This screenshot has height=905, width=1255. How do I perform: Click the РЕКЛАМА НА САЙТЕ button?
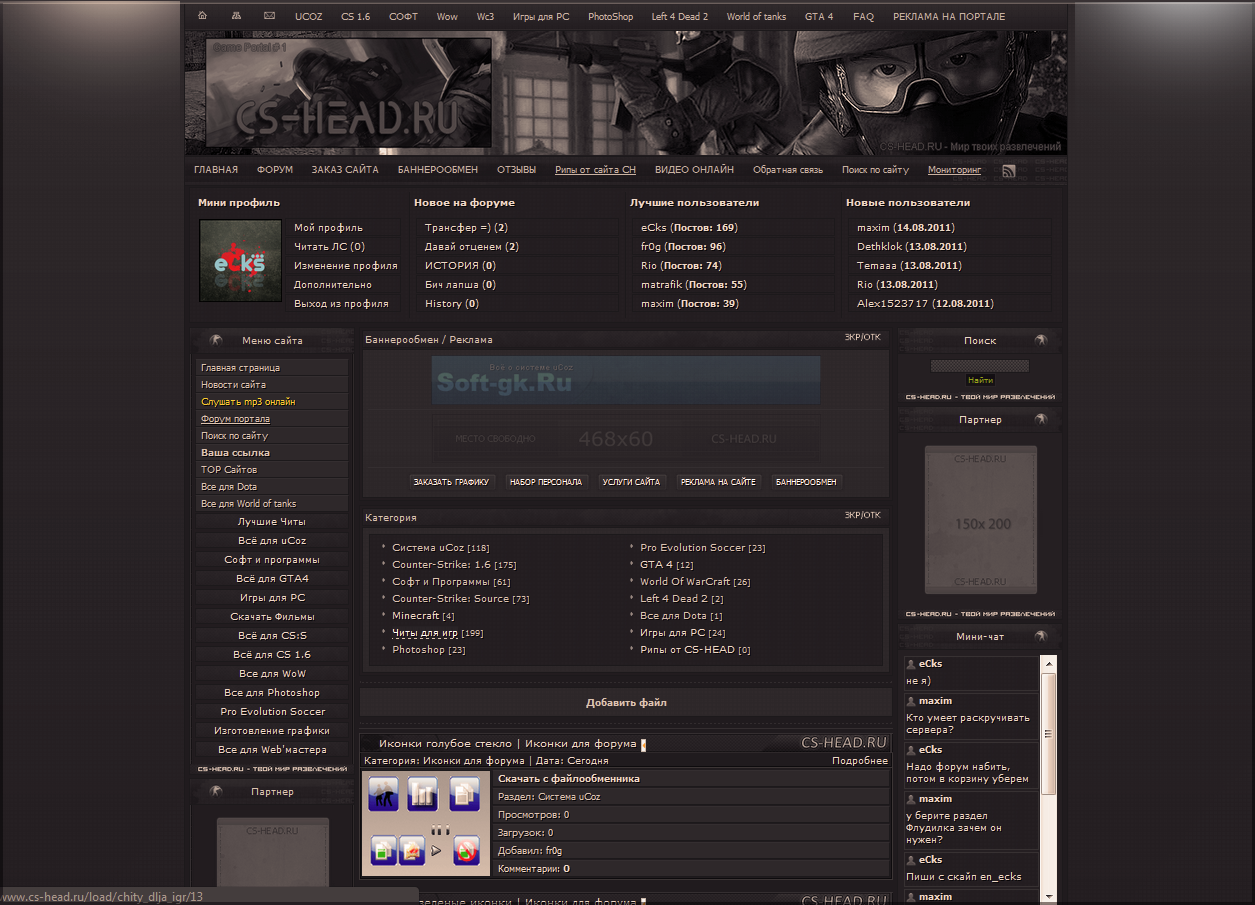(x=718, y=482)
